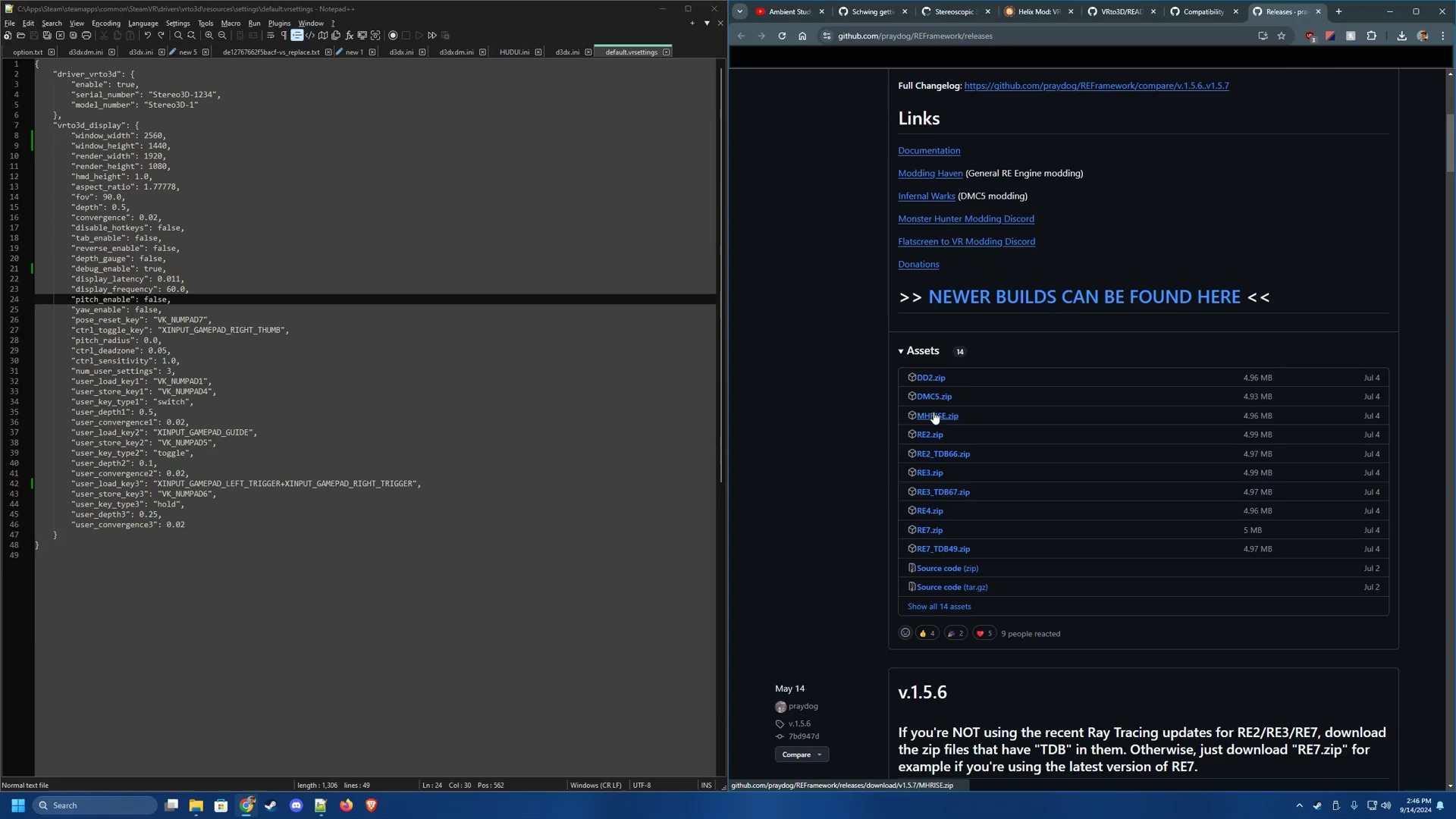Open the Documentation link

coord(929,151)
